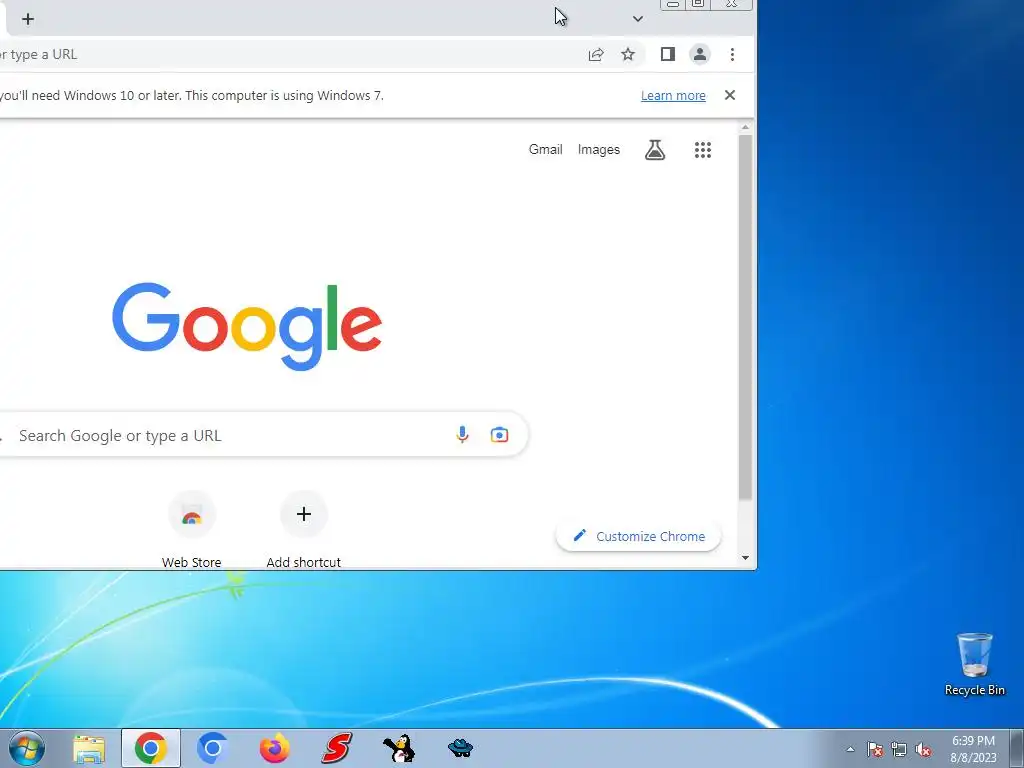Click the Customize Chrome button

tap(638, 536)
